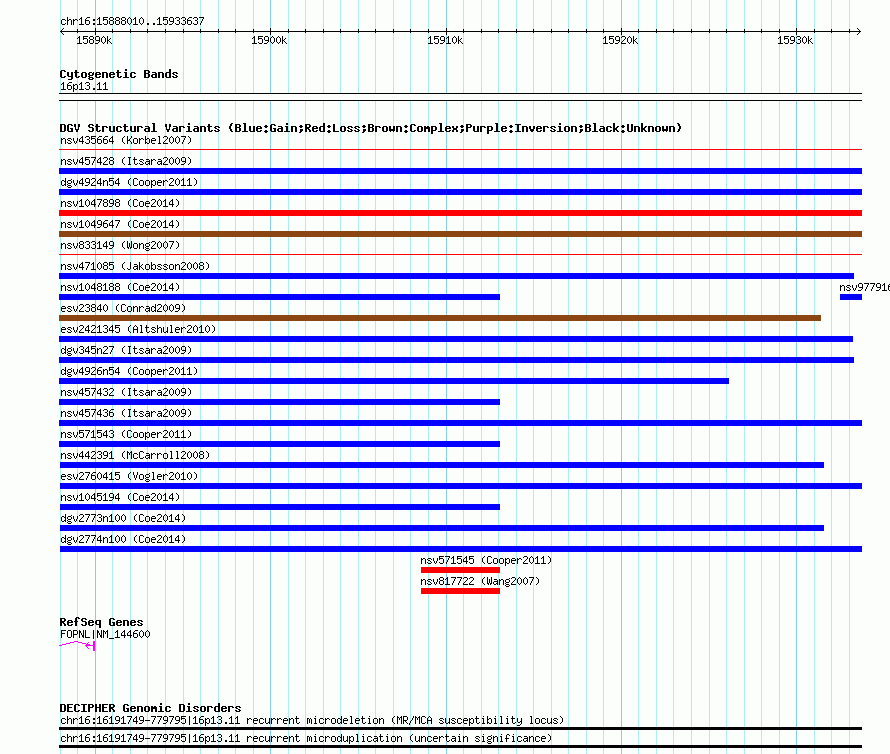Click the nsv435664 (Korbel2007) variant label

[126, 140]
